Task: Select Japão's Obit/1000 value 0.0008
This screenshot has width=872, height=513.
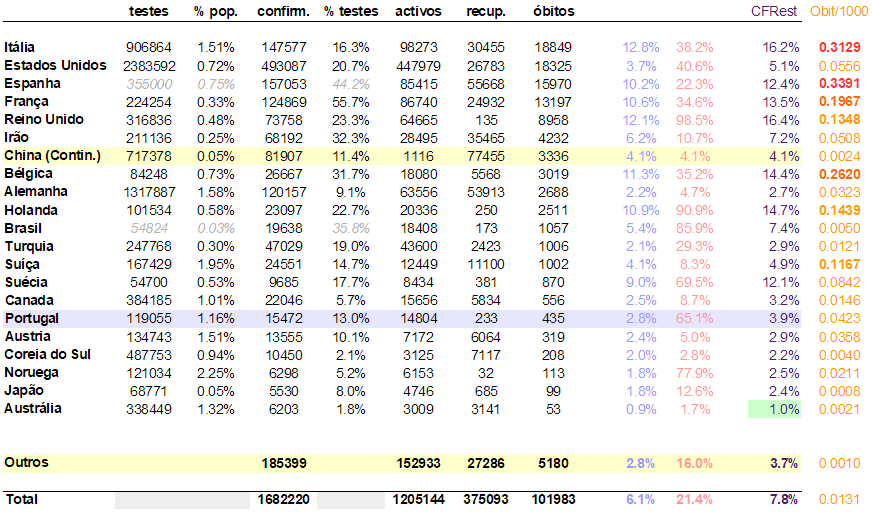Action: pyautogui.click(x=839, y=391)
